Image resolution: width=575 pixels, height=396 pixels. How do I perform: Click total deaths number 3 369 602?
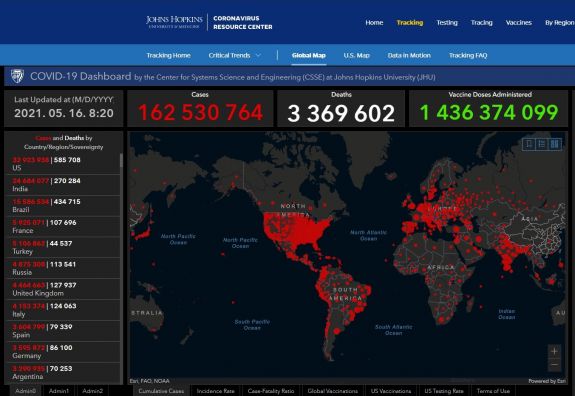pos(341,113)
